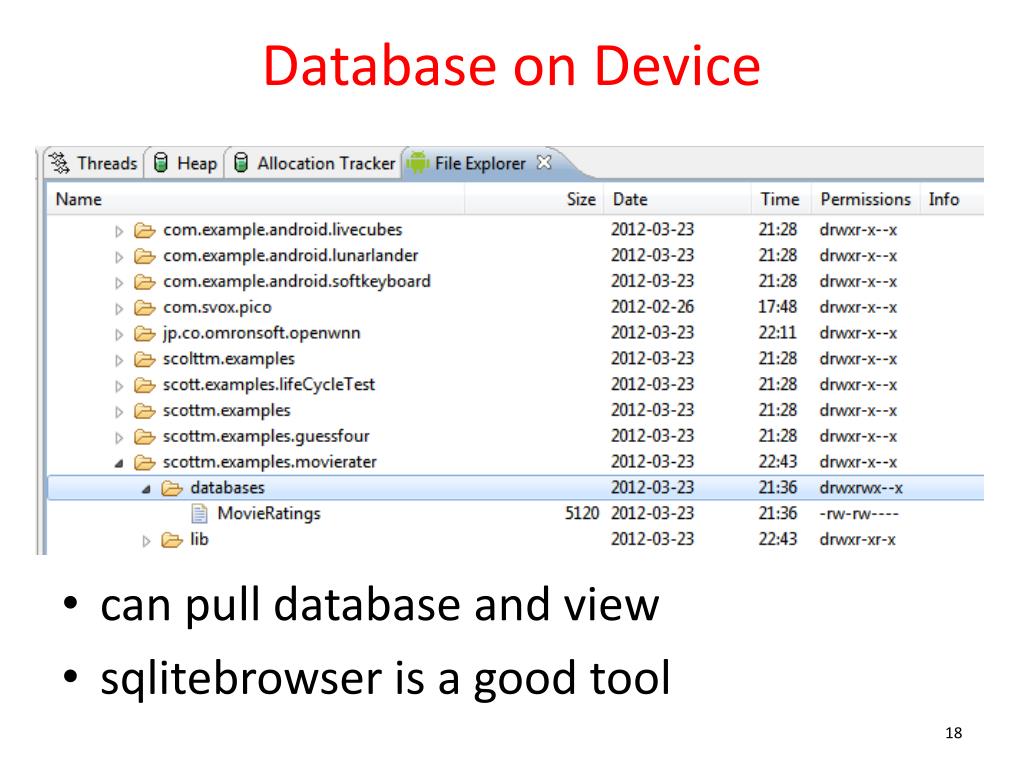1024x768 pixels.
Task: Sort by the Permissions column header
Action: point(865,199)
